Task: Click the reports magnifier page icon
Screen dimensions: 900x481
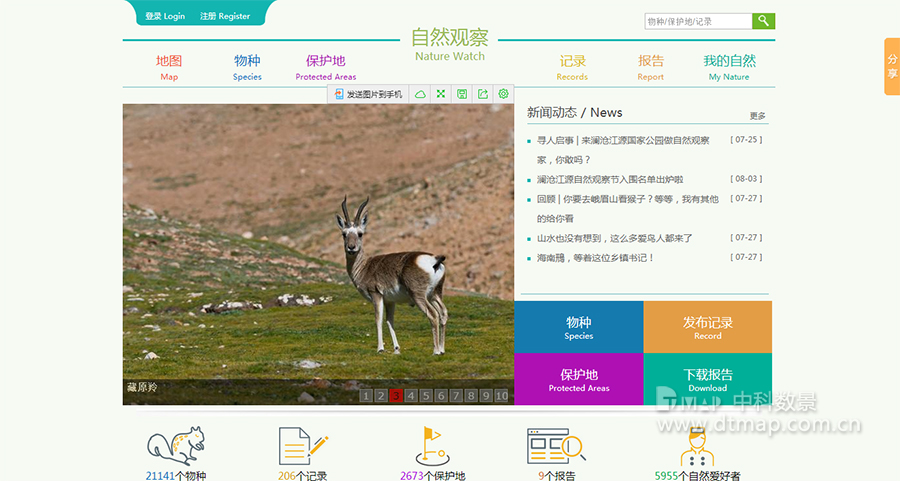Action: 555,445
